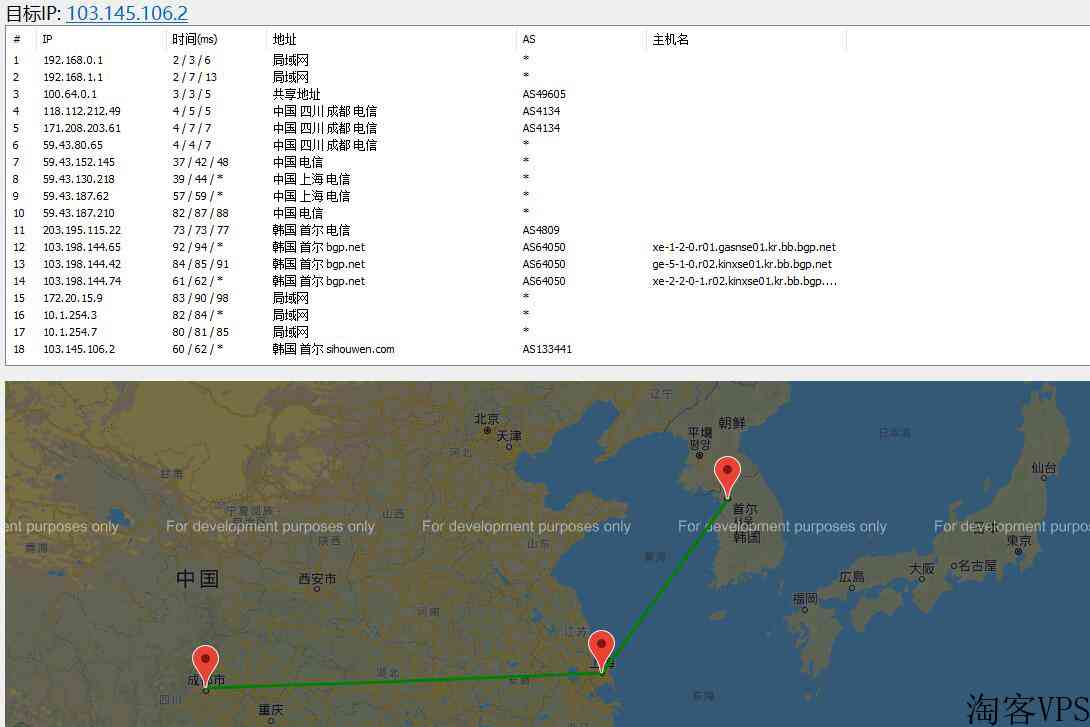Screen dimensions: 1090x727
Task: Select hop row IP 59.43.187.62
Action: tap(76, 196)
